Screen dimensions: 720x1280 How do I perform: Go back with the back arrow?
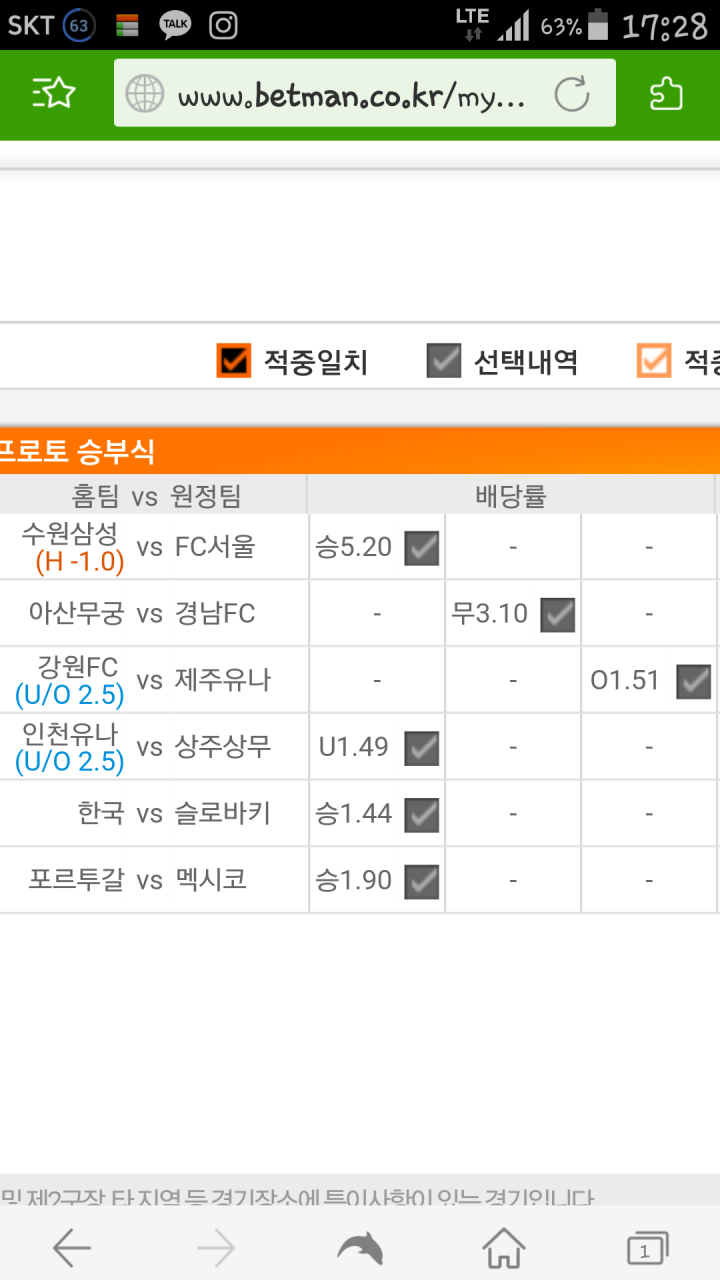(72, 1247)
